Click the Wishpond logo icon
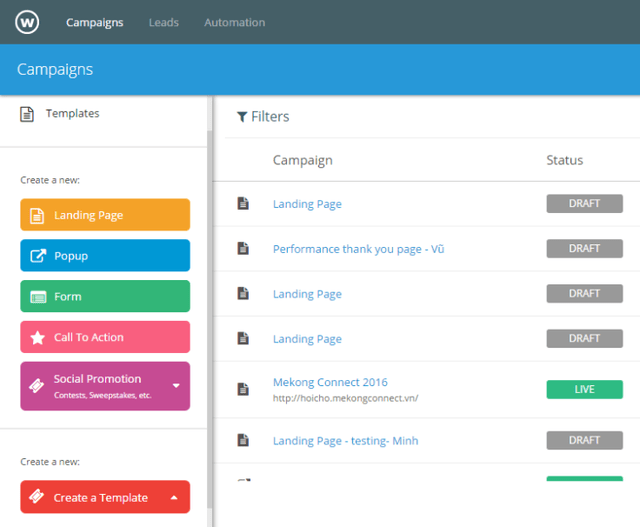Image resolution: width=640 pixels, height=527 pixels. (x=28, y=22)
